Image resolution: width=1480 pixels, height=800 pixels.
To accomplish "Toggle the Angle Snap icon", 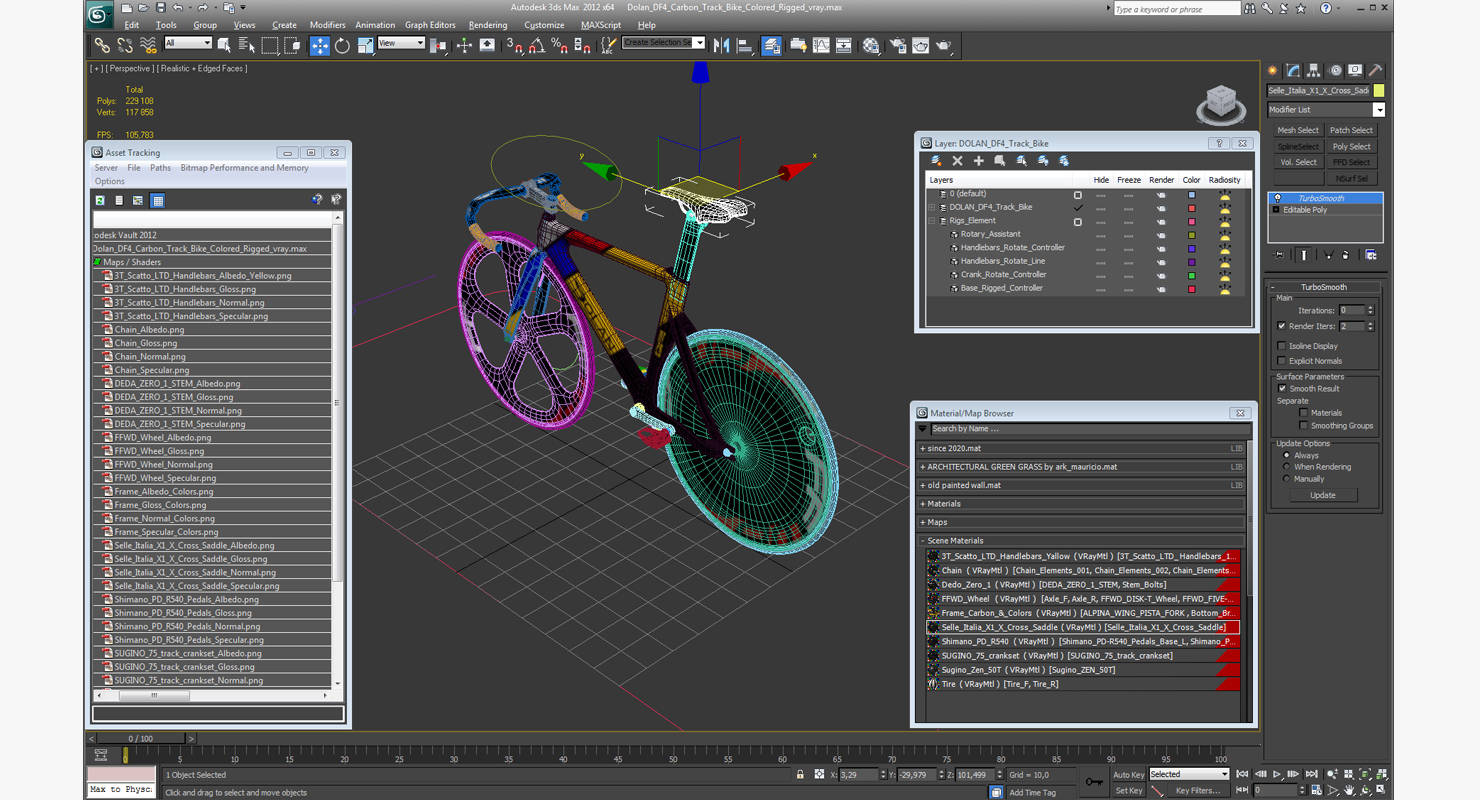I will tap(537, 45).
